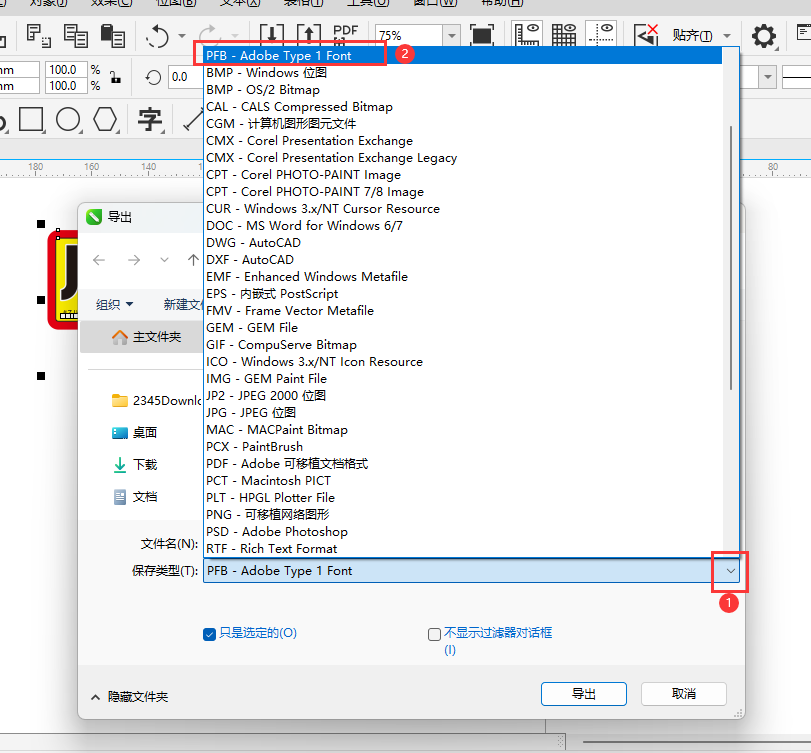The height and width of the screenshot is (753, 811).
Task: Choose RTF - Rich Text Format
Action: [463, 549]
